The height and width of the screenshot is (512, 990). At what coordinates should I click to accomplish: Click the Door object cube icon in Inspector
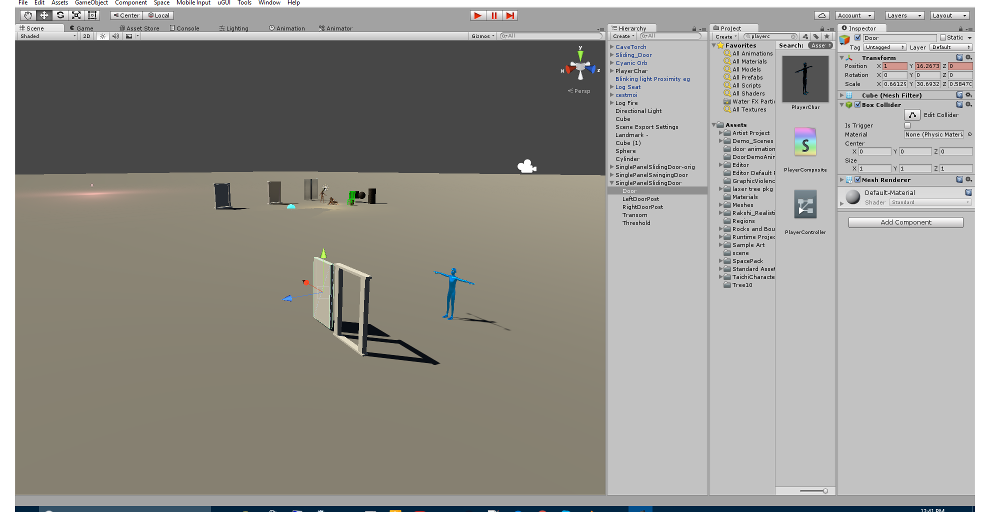click(x=845, y=39)
